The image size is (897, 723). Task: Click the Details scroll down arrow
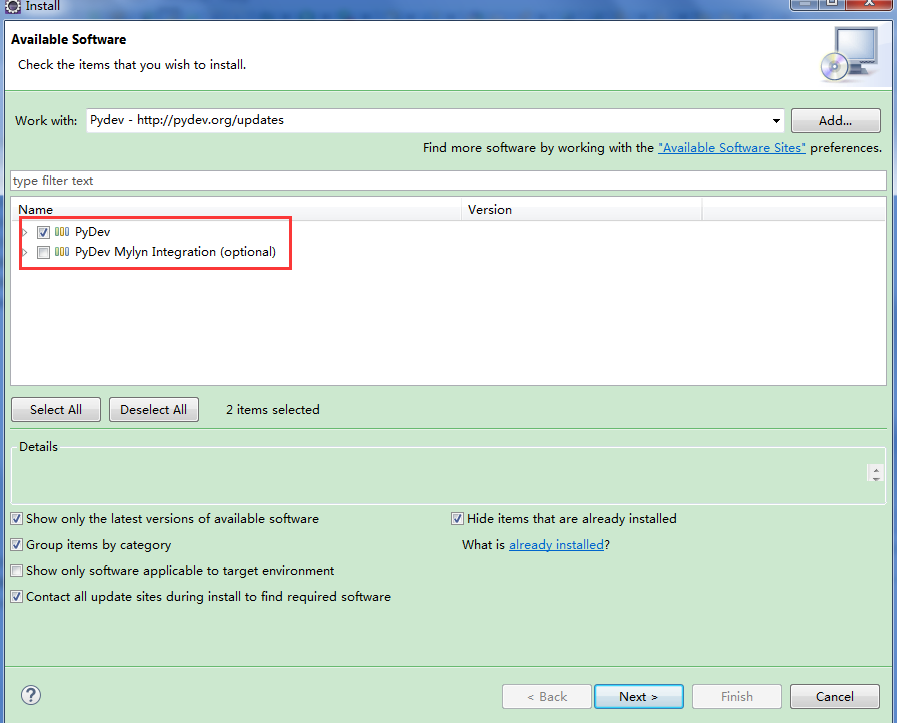876,478
